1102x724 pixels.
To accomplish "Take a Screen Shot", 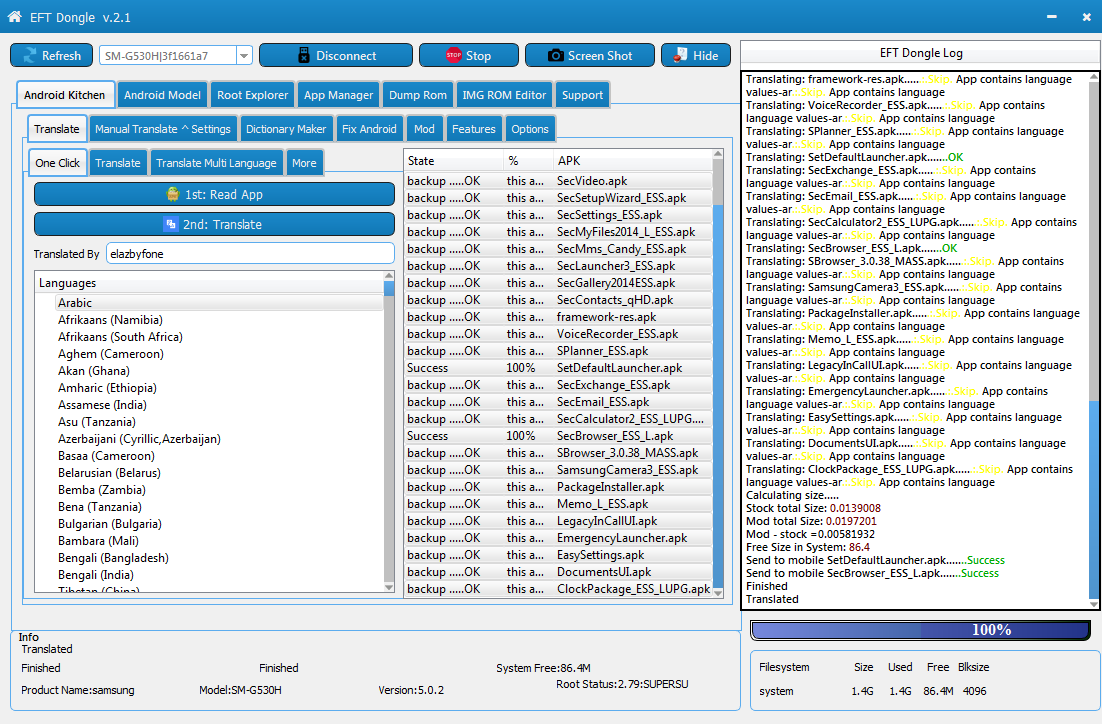I will click(590, 56).
